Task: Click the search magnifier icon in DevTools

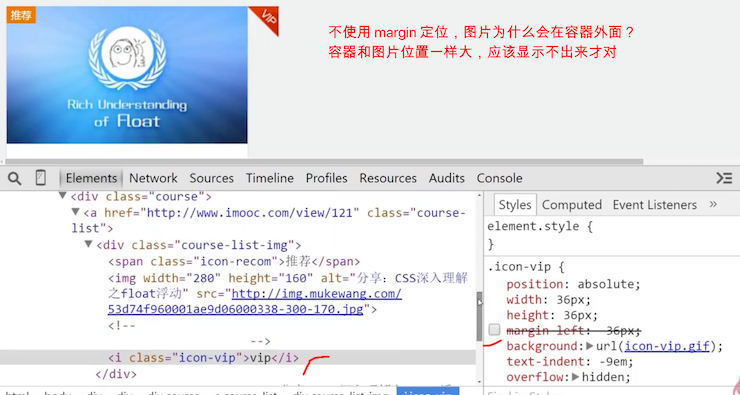Action: point(15,178)
